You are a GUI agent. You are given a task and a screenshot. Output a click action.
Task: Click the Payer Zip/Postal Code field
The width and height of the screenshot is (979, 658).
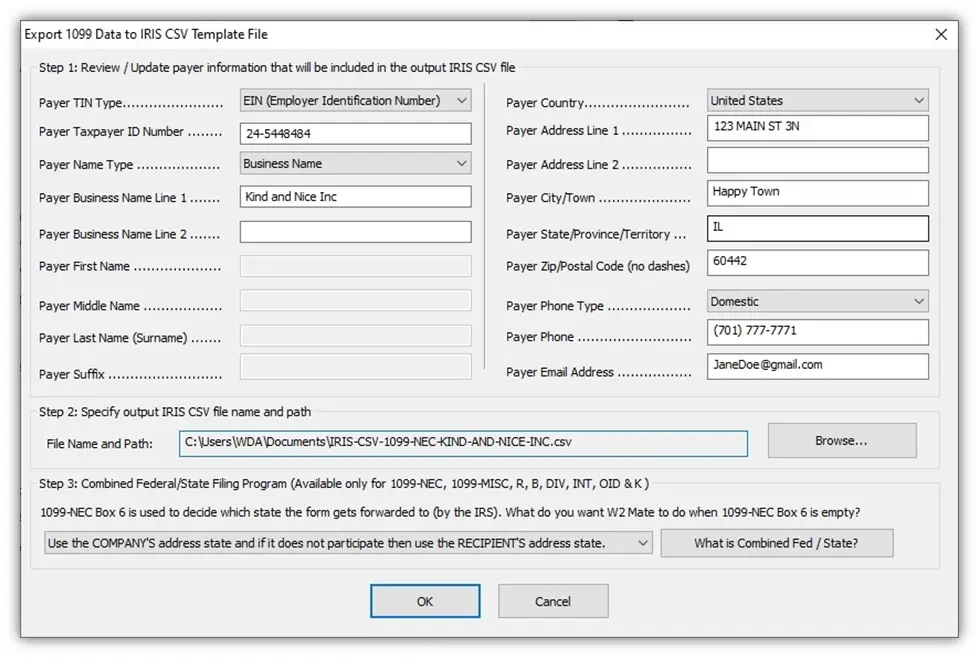[x=818, y=263]
